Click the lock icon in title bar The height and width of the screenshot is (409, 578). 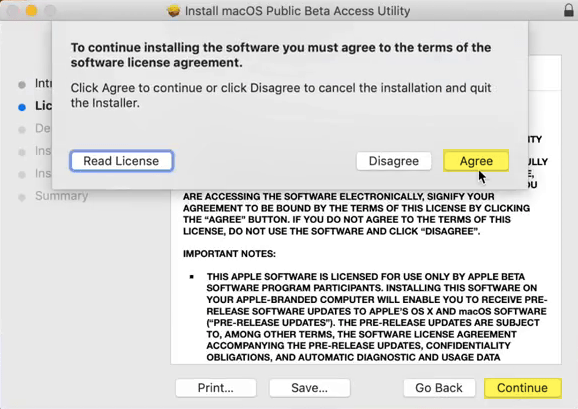pos(569,10)
